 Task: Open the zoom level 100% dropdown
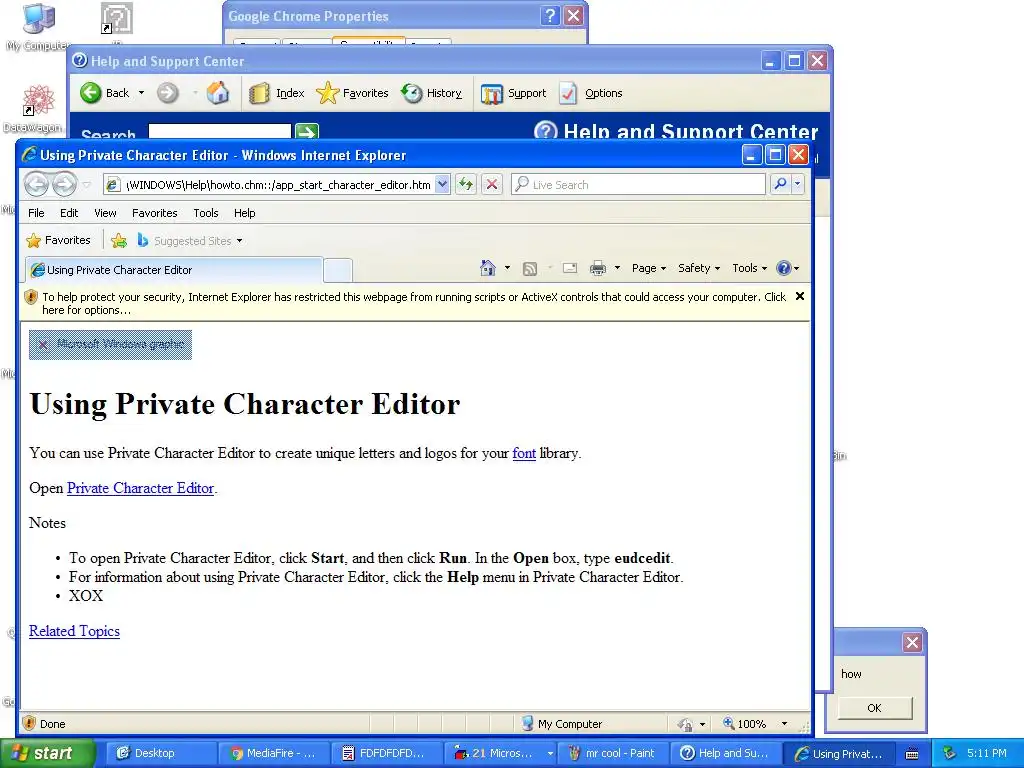coord(784,724)
